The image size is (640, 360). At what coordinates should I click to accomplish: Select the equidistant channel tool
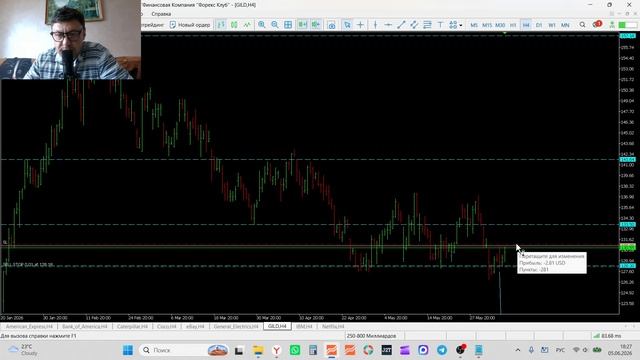point(414,25)
